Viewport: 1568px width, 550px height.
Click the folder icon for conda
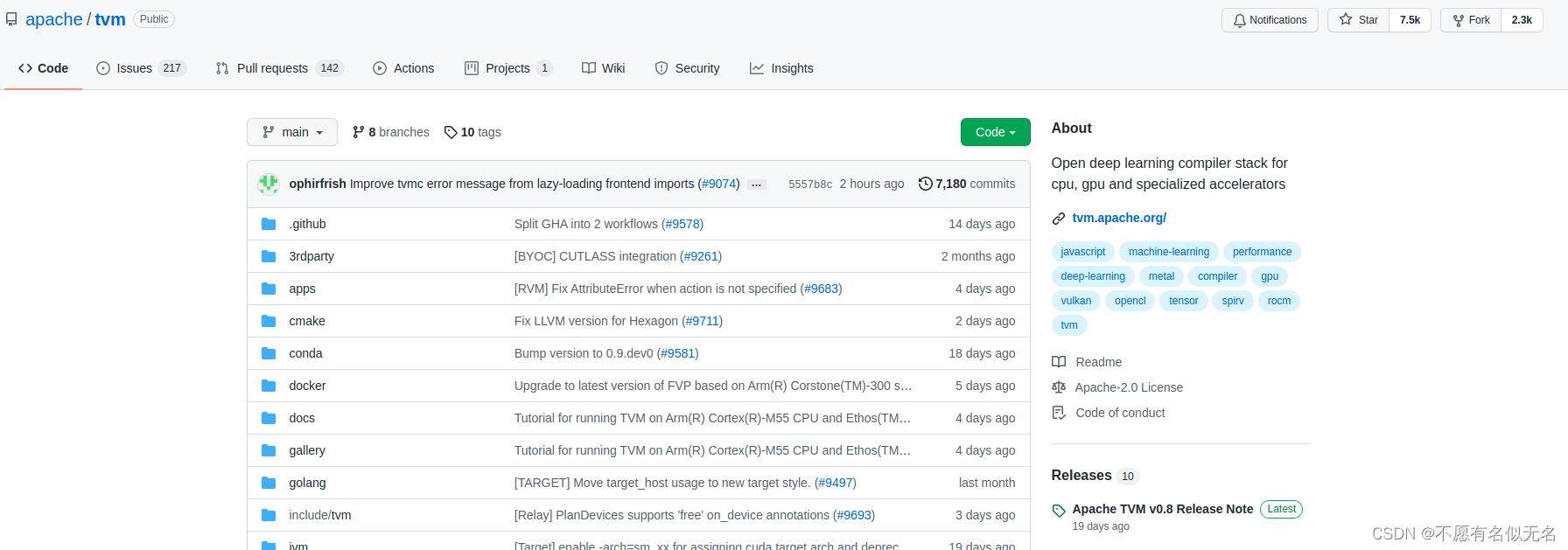coord(269,353)
